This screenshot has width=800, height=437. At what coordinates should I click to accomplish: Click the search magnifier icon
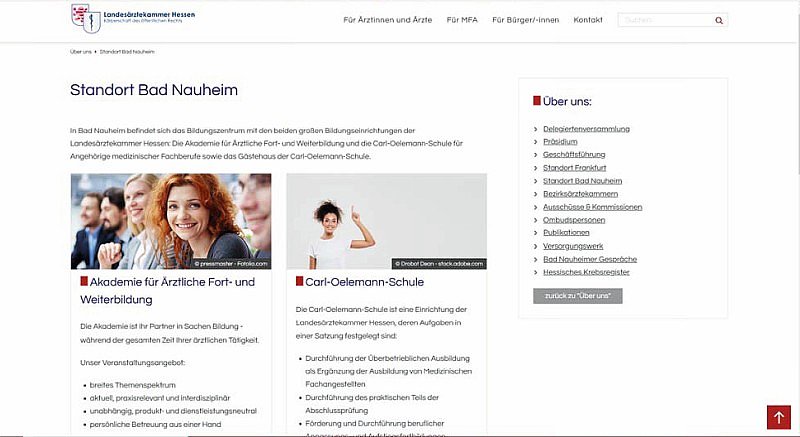(x=719, y=20)
